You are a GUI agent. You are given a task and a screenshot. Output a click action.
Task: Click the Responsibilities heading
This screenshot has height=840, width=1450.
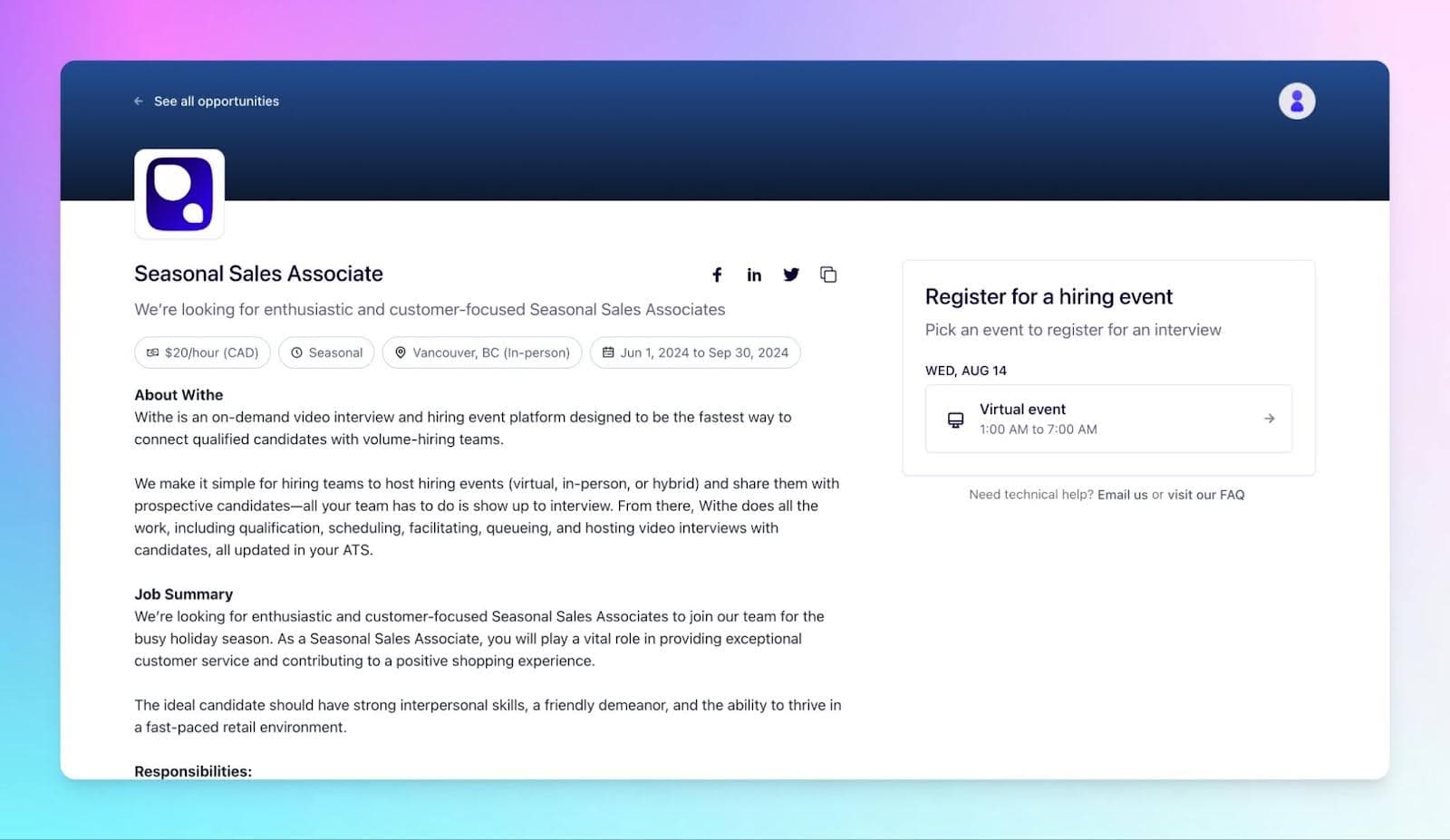click(193, 771)
